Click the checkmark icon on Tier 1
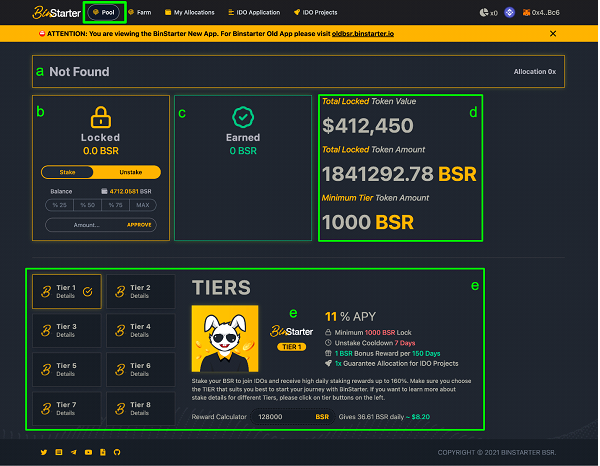Image resolution: width=600 pixels, height=466 pixels. tap(88, 292)
